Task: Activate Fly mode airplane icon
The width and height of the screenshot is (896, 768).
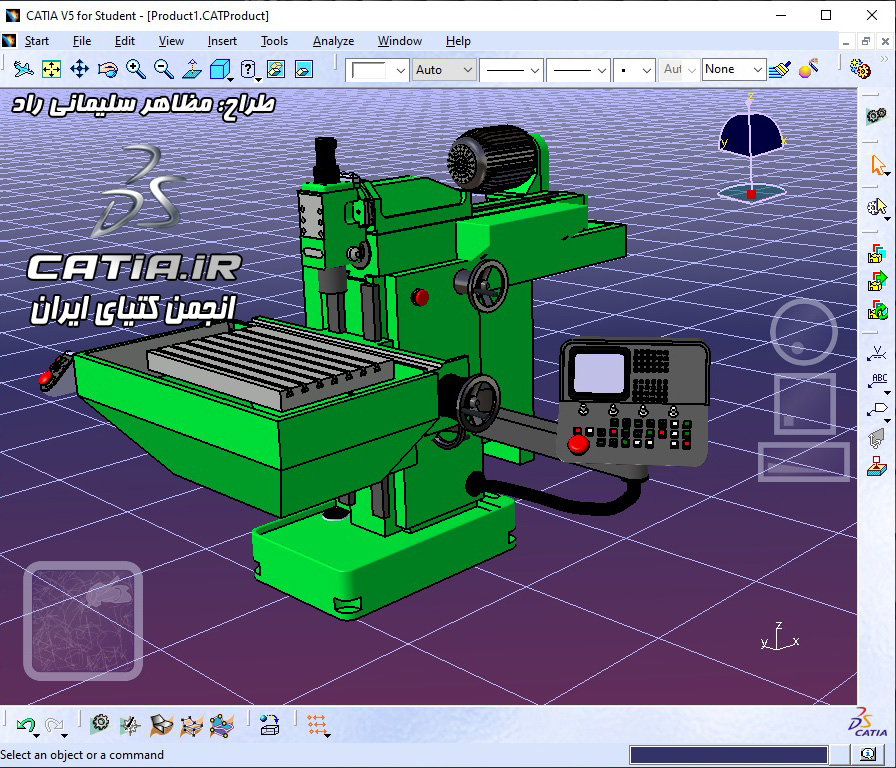Action: (23, 70)
